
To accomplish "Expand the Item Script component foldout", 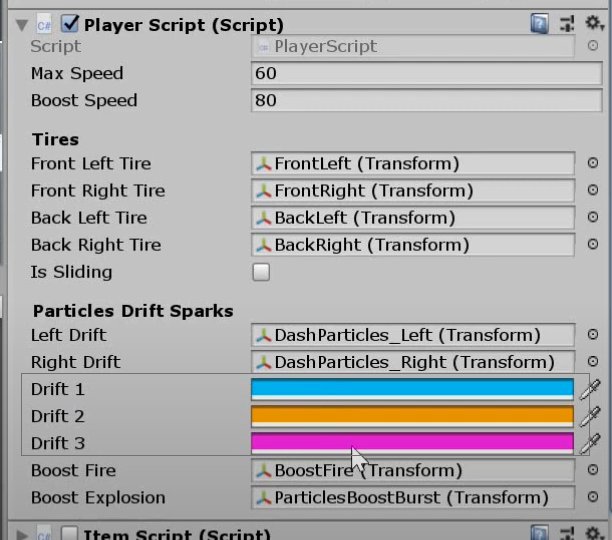I will point(22,534).
